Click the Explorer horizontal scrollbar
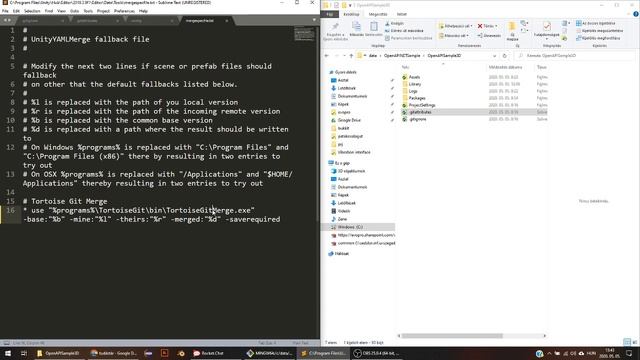This screenshot has width=640, height=360. [452, 336]
